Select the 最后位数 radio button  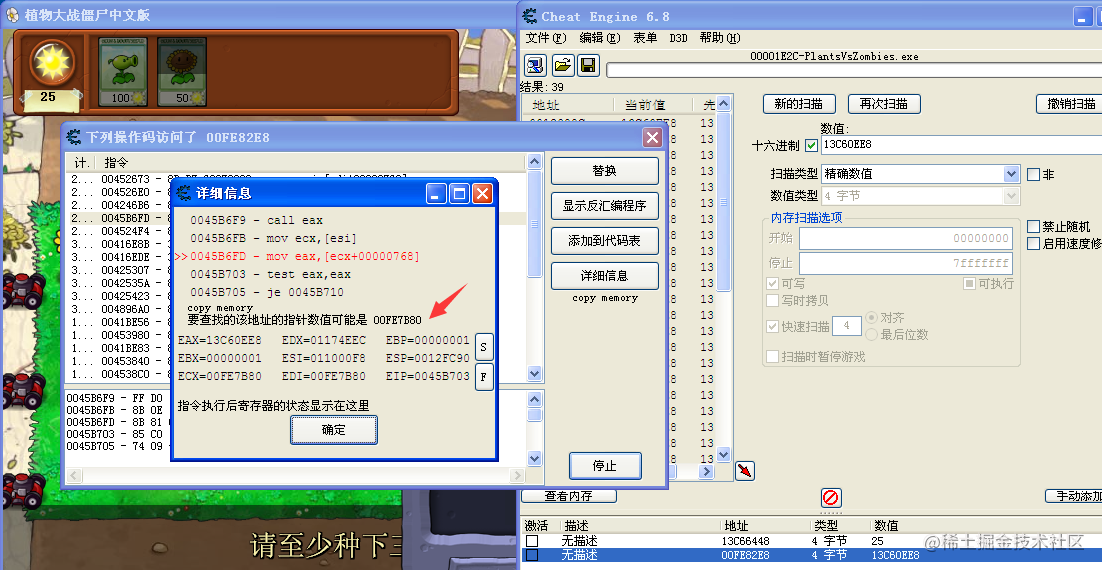pos(871,335)
